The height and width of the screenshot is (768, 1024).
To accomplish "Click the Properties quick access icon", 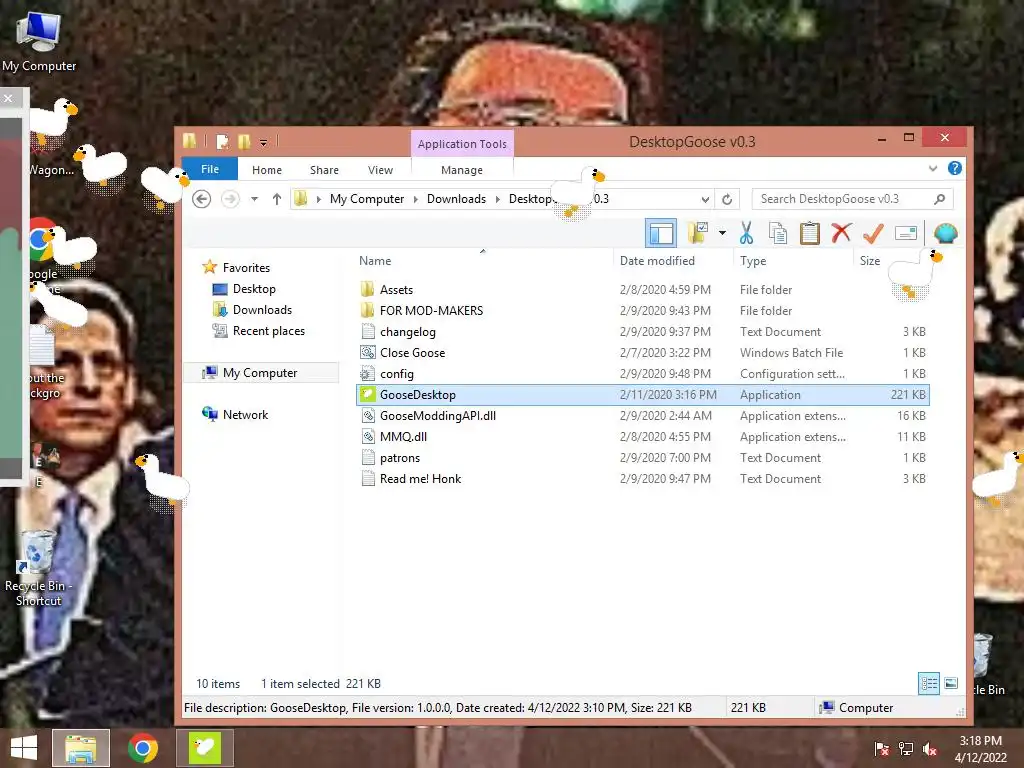I will tap(223, 141).
